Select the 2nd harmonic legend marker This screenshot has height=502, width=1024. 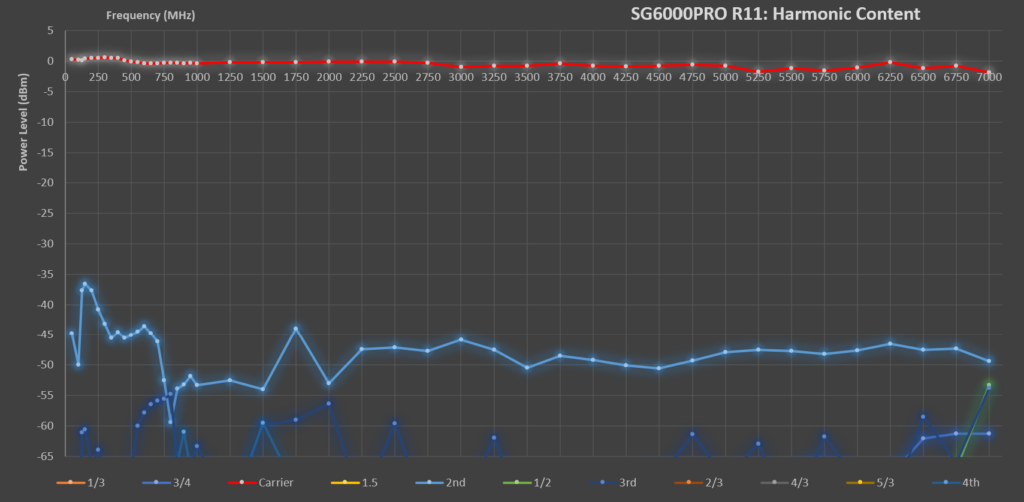pyautogui.click(x=429, y=483)
